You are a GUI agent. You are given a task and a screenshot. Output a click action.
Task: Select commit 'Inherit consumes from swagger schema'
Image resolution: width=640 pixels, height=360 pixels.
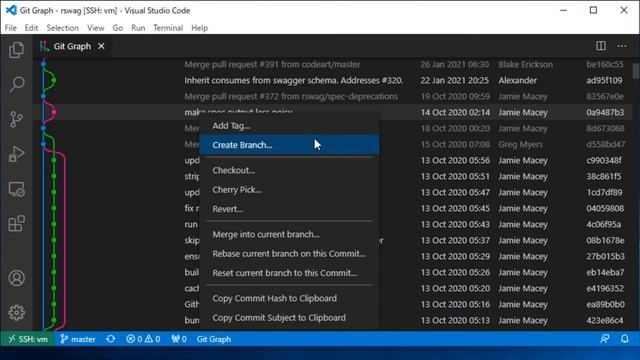pyautogui.click(x=293, y=80)
